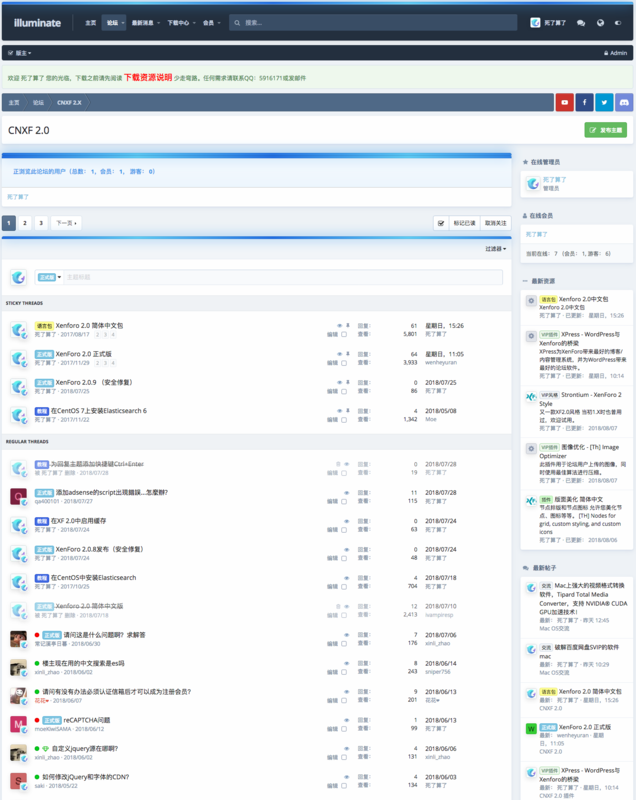
Task: Click the user avatar in top navigation
Action: pos(535,23)
